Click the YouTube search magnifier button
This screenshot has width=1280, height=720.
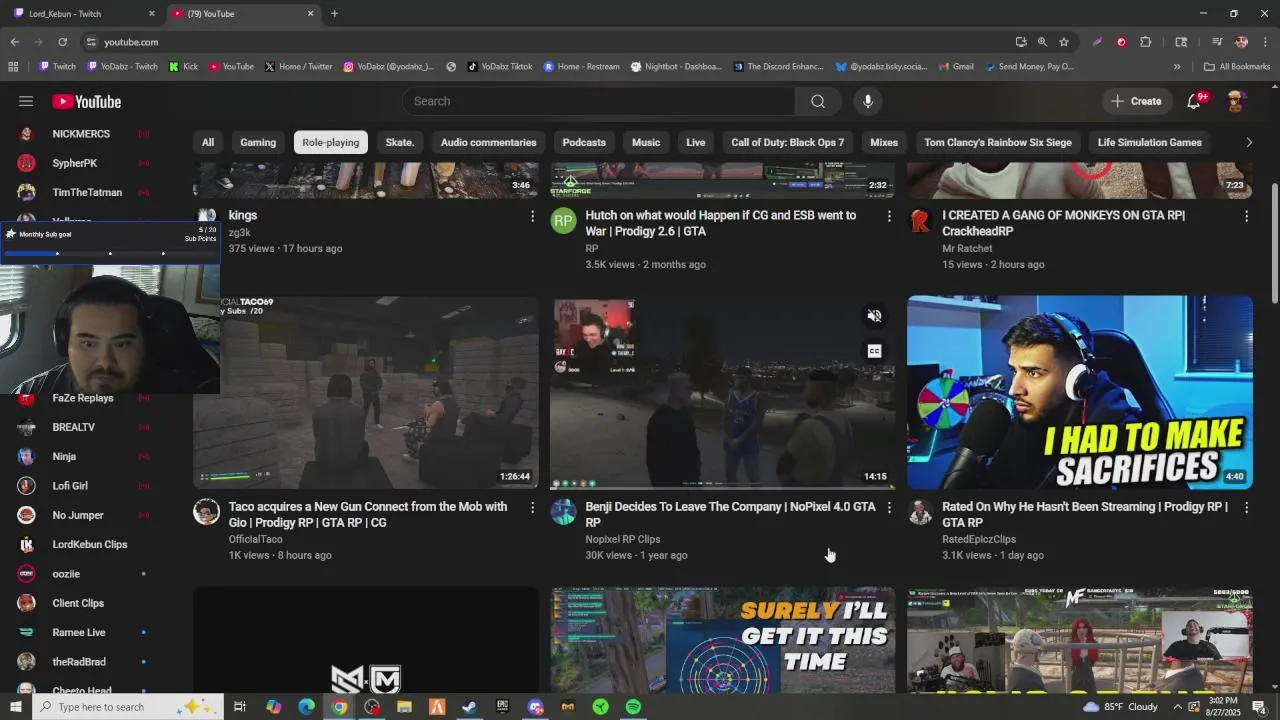click(x=818, y=101)
